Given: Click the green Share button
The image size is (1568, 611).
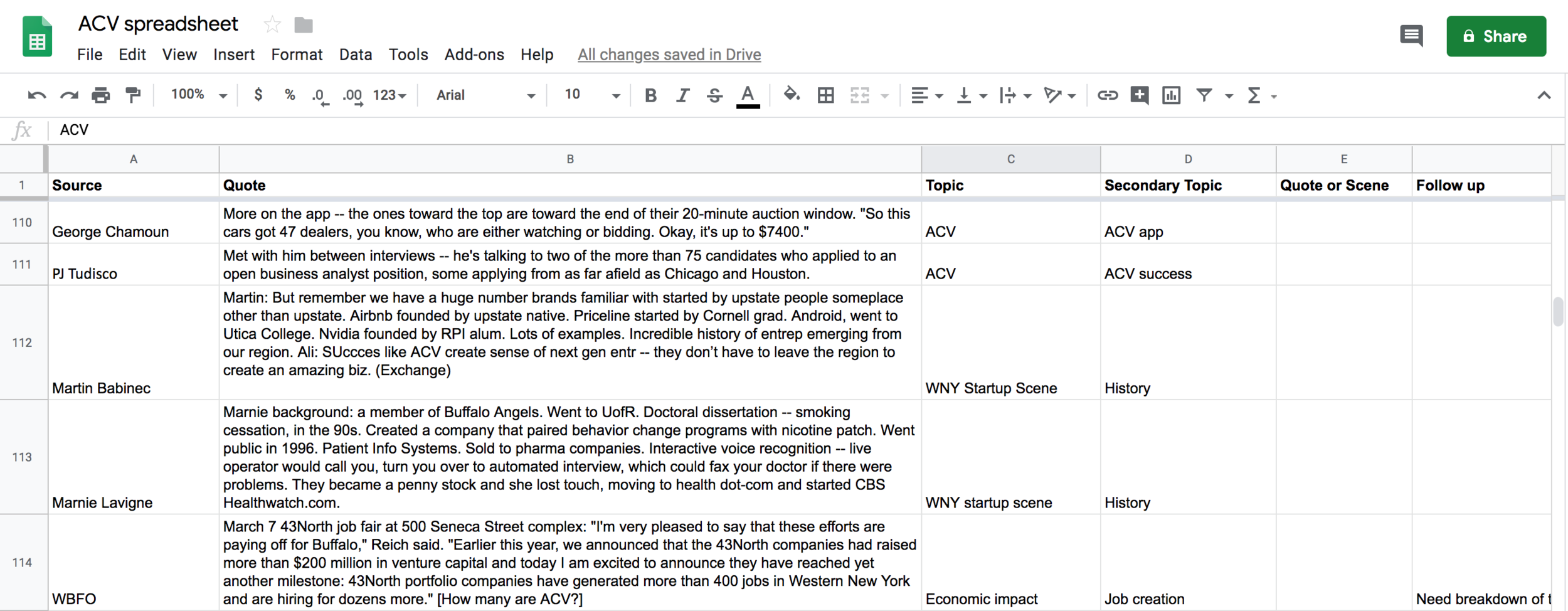Looking at the screenshot, I should 1496,36.
